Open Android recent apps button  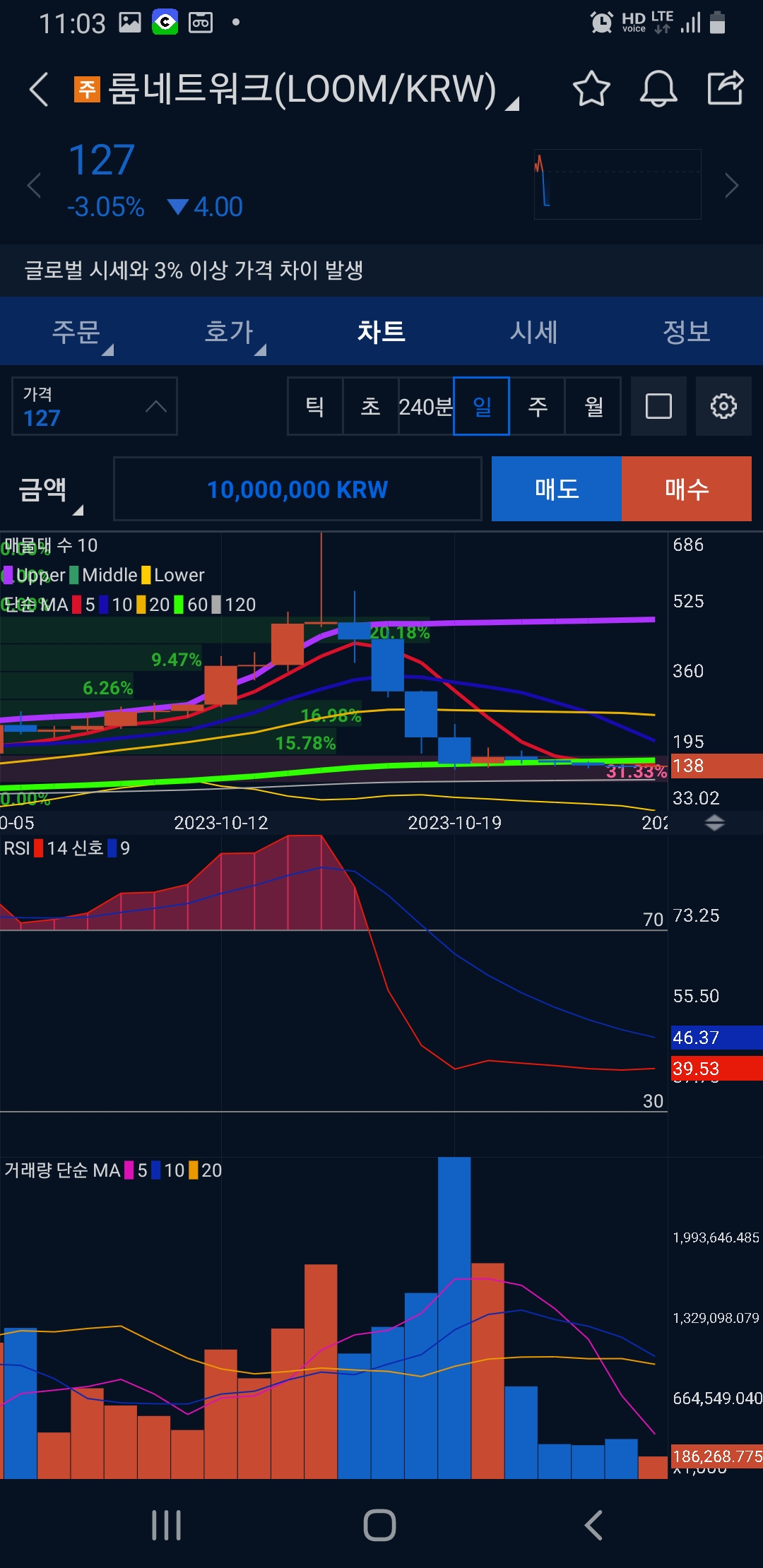point(167,1526)
